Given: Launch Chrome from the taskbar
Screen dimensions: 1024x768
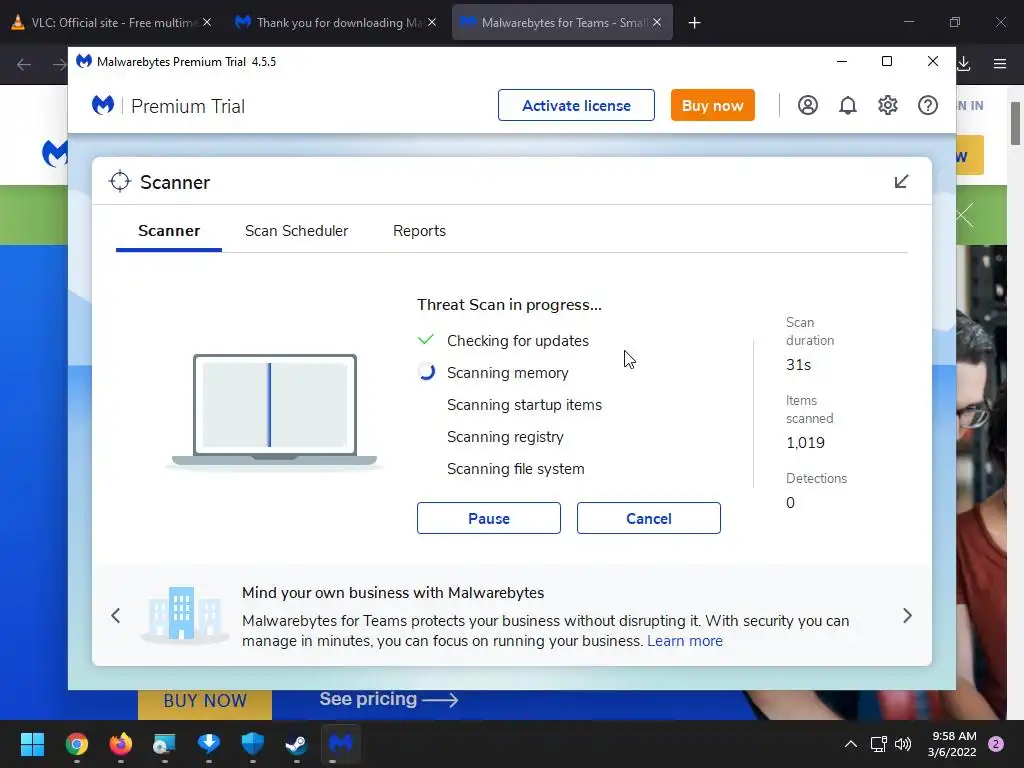Looking at the screenshot, I should click(76, 744).
